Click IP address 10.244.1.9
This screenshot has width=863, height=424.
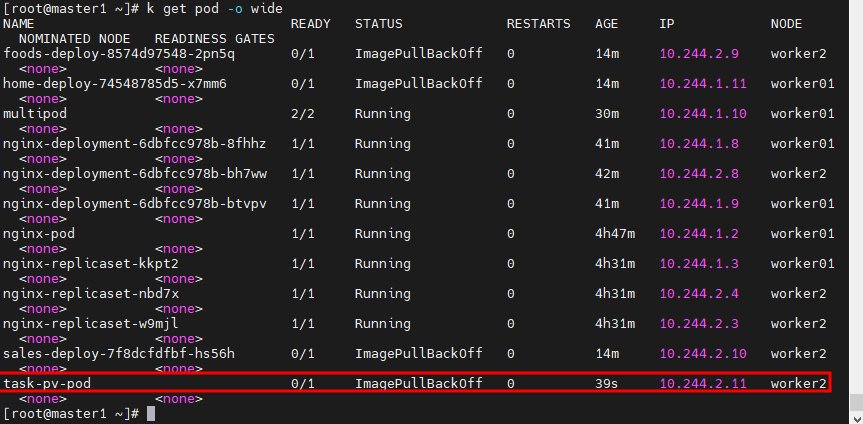(699, 204)
